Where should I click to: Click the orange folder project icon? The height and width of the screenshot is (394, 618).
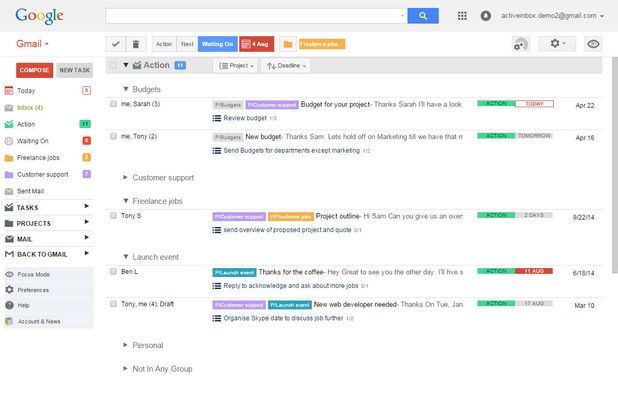click(x=288, y=44)
